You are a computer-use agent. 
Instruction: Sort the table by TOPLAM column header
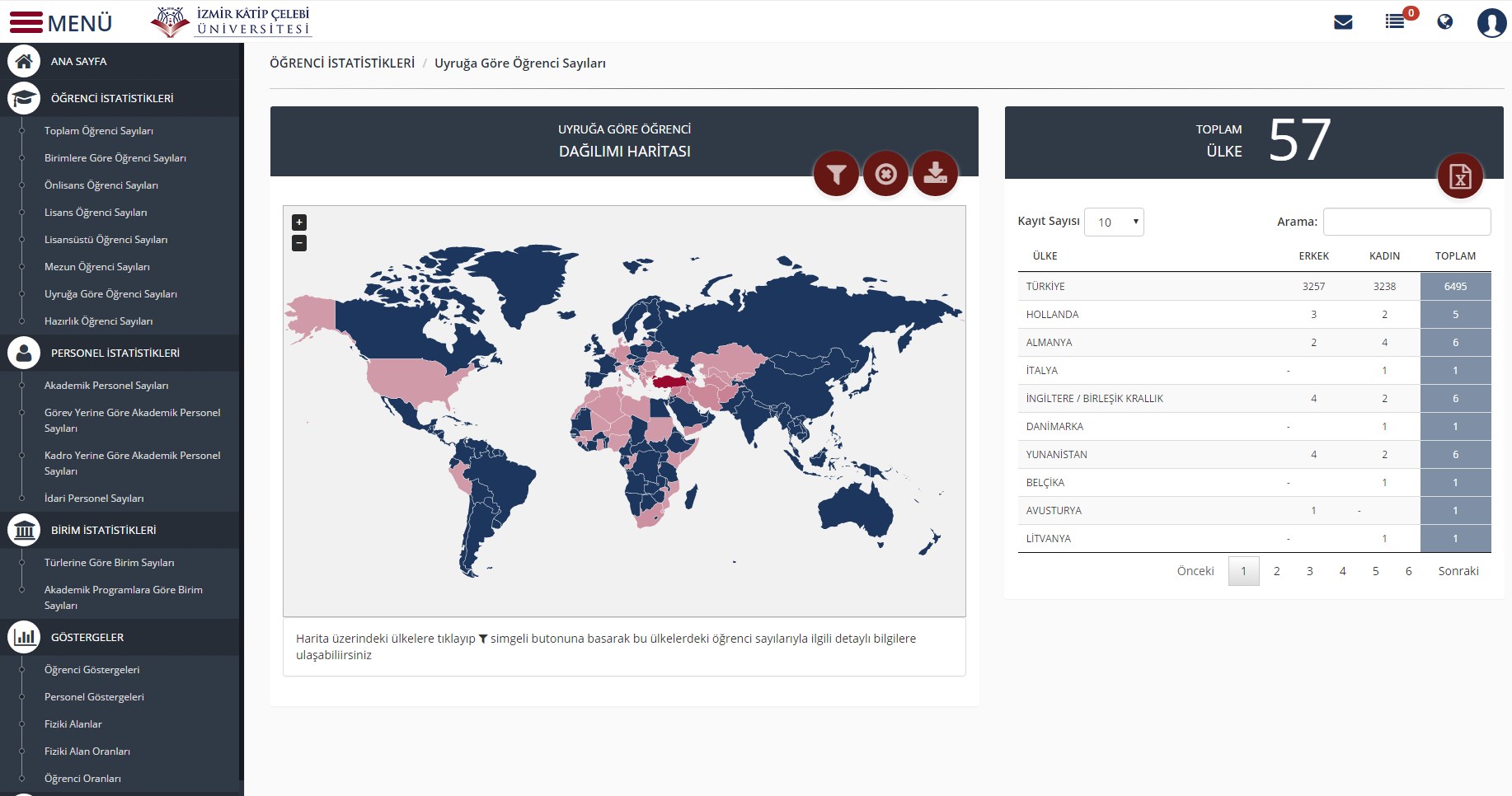tap(1455, 256)
